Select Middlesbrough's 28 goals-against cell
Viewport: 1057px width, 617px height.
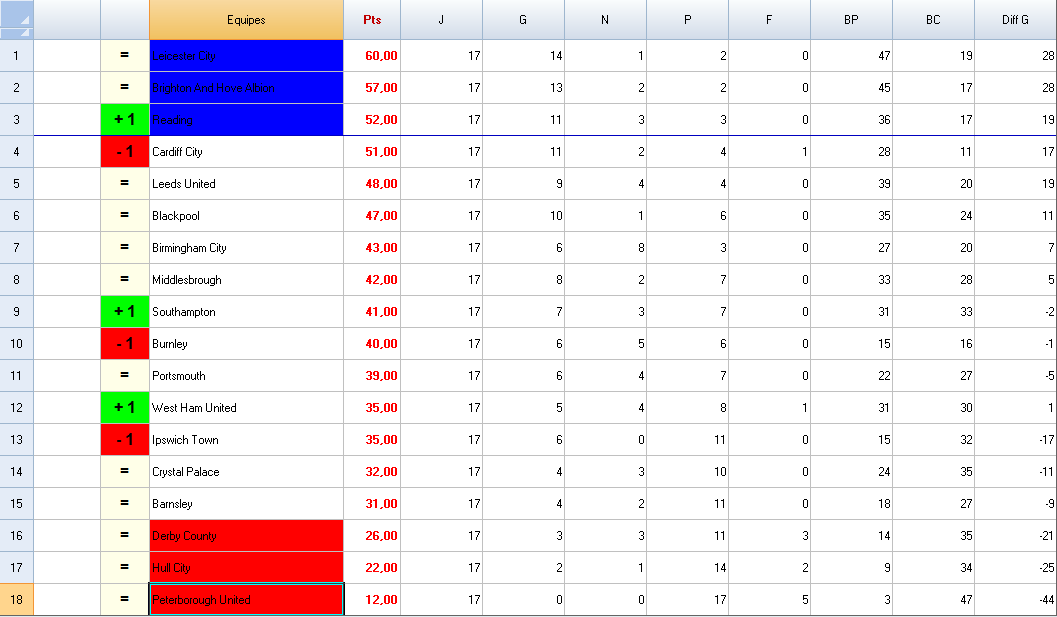(934, 280)
